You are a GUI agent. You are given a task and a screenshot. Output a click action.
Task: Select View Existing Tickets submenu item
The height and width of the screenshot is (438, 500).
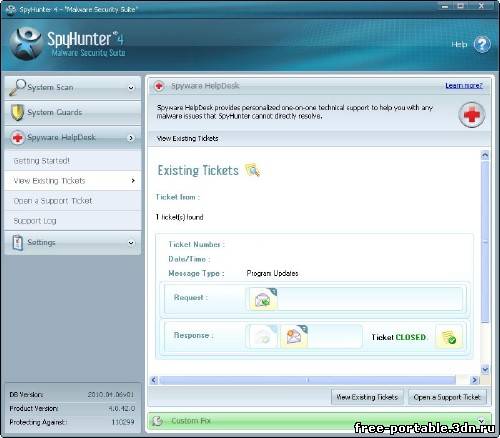point(73,181)
